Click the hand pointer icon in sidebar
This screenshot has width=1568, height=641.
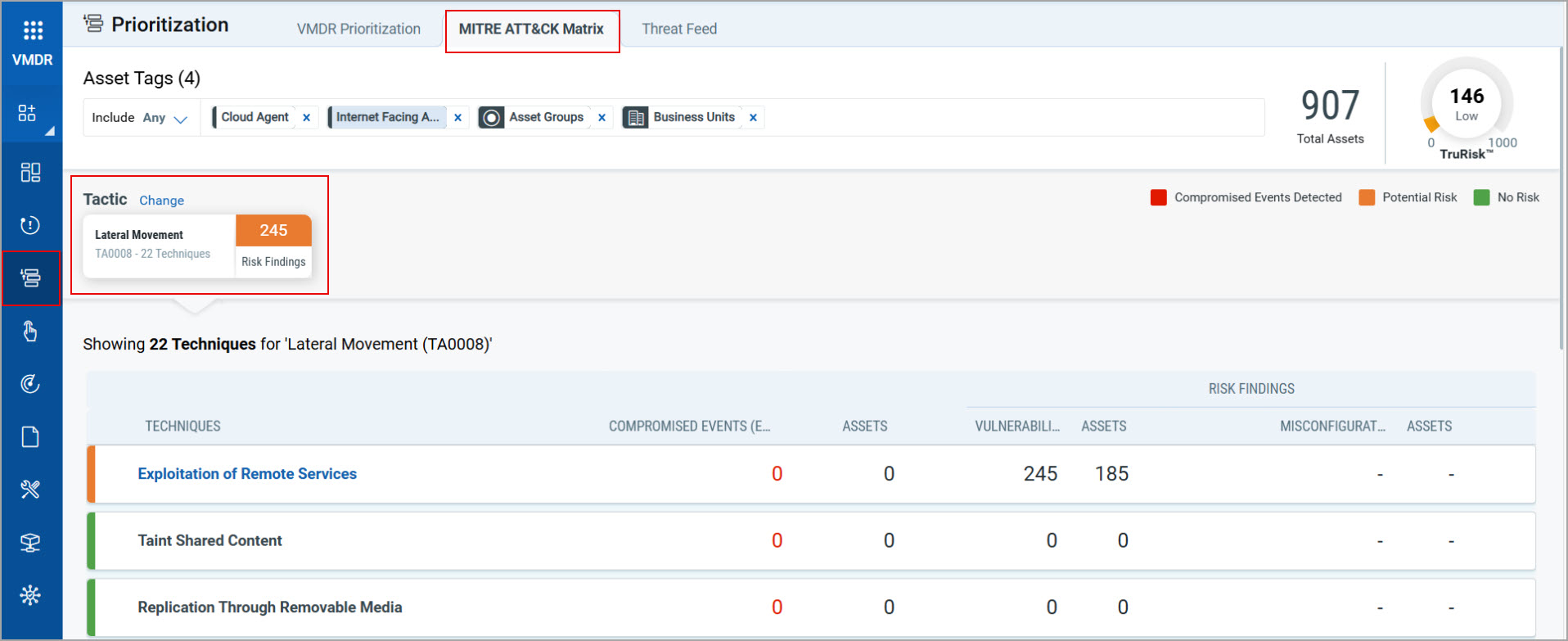point(30,331)
